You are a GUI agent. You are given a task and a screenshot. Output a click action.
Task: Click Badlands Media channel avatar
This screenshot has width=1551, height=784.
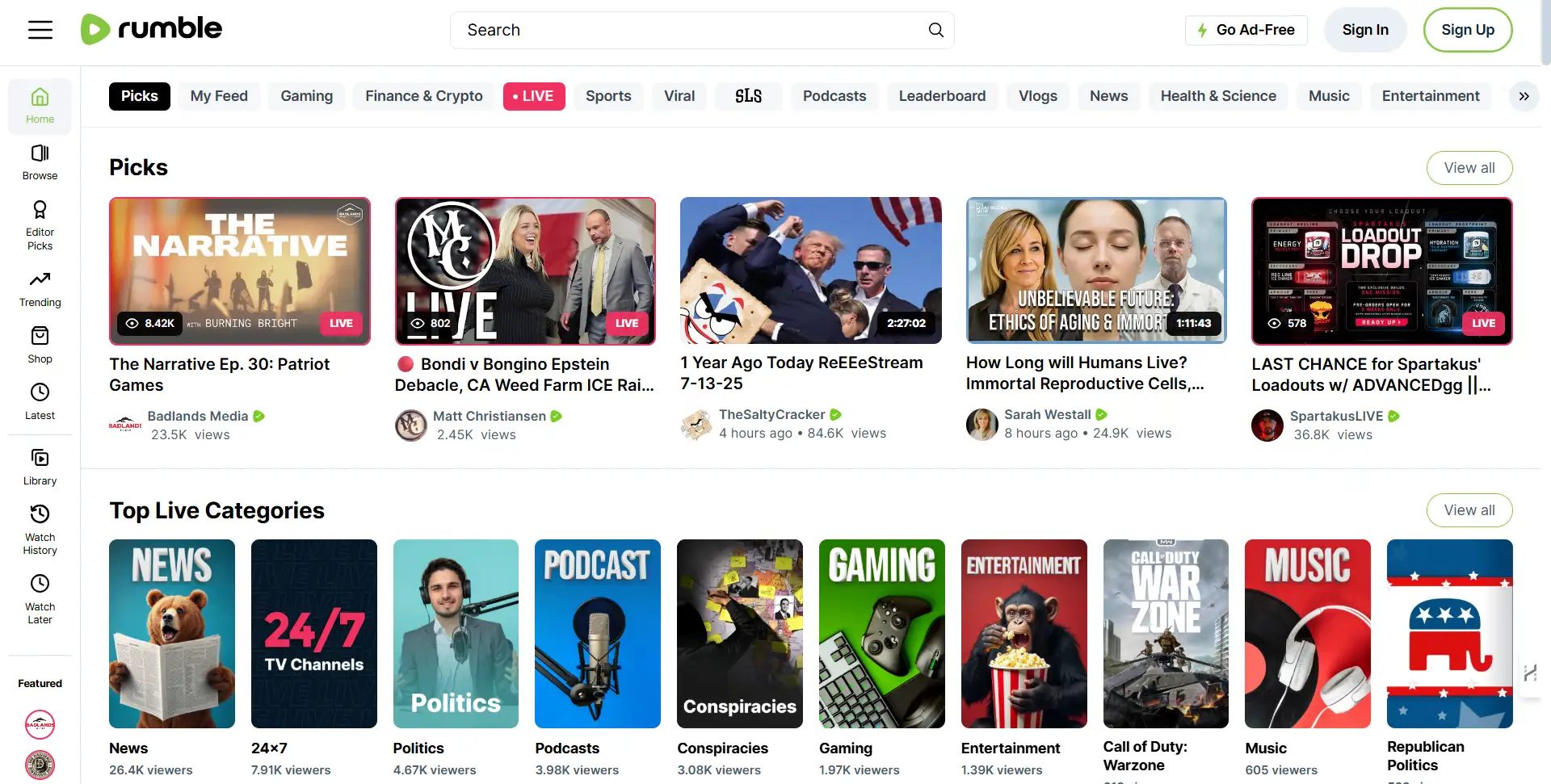(125, 425)
